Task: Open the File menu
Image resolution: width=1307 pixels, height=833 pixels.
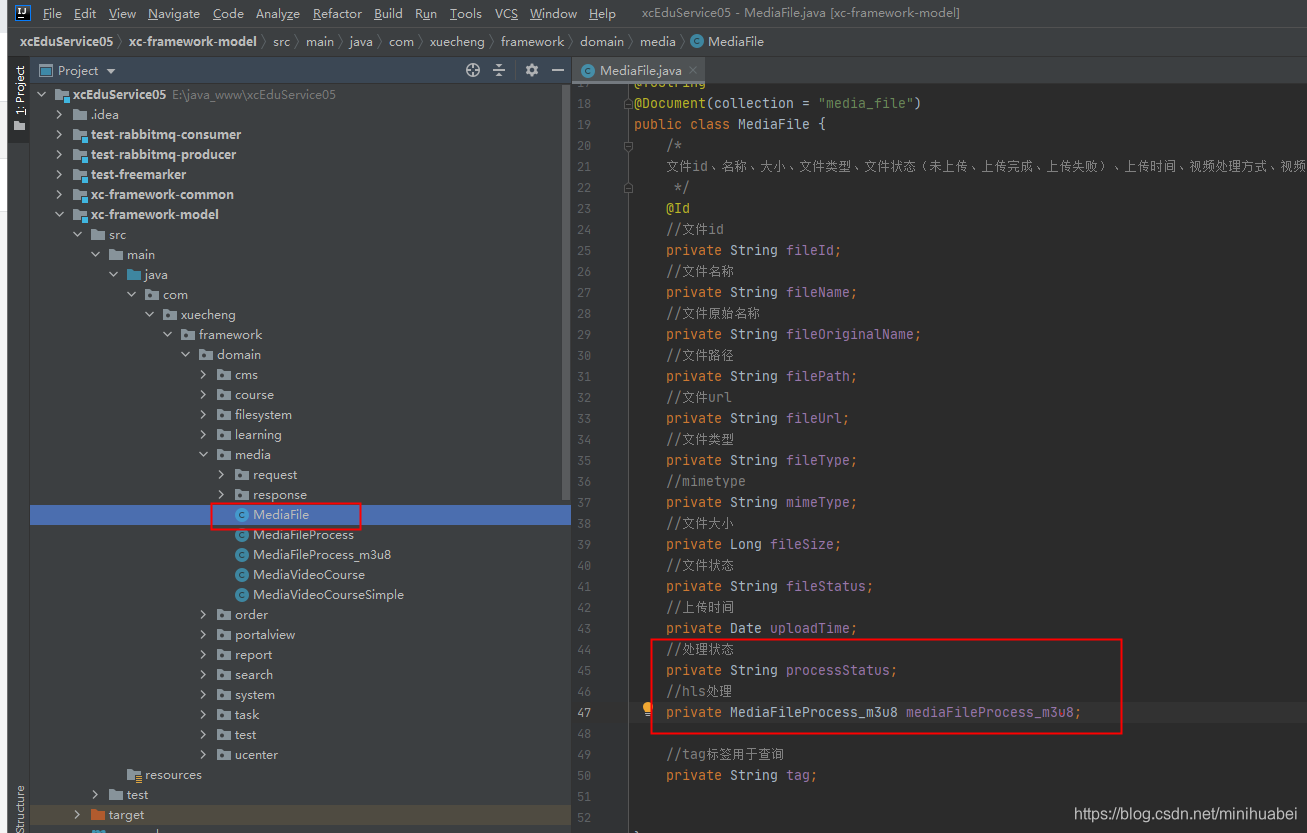Action: tap(52, 14)
